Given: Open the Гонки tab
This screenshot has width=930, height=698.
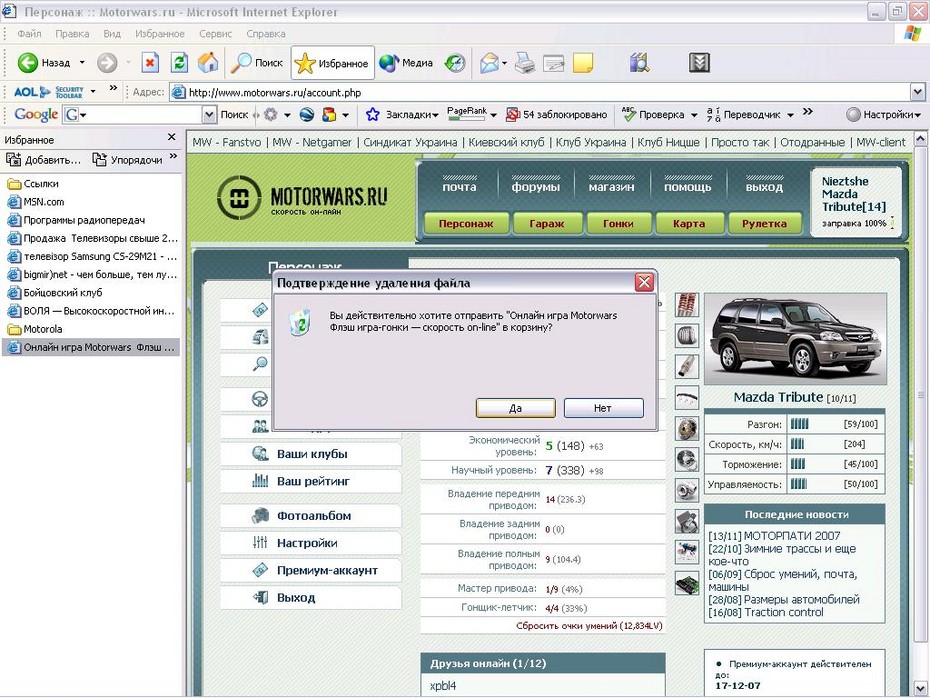Looking at the screenshot, I should (618, 224).
